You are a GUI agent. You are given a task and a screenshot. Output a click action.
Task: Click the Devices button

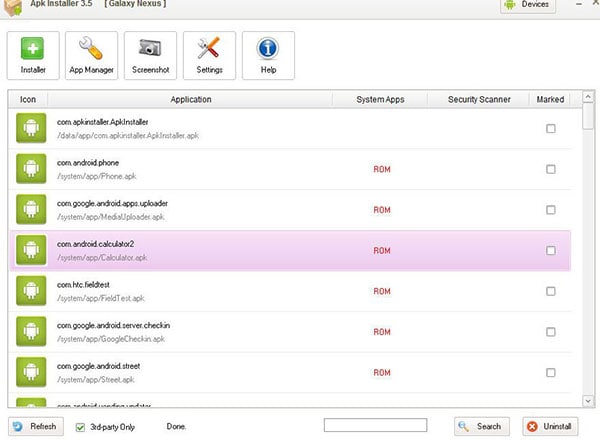tap(528, 5)
